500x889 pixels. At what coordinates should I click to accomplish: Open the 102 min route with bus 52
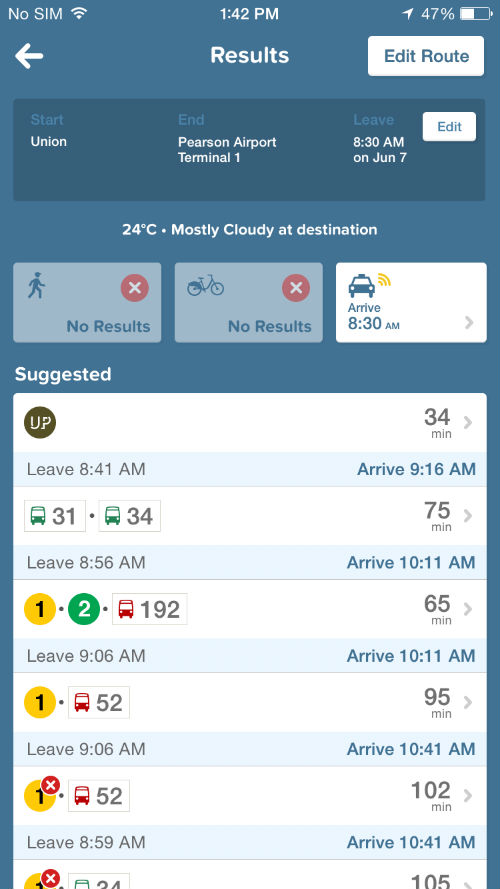[249, 795]
